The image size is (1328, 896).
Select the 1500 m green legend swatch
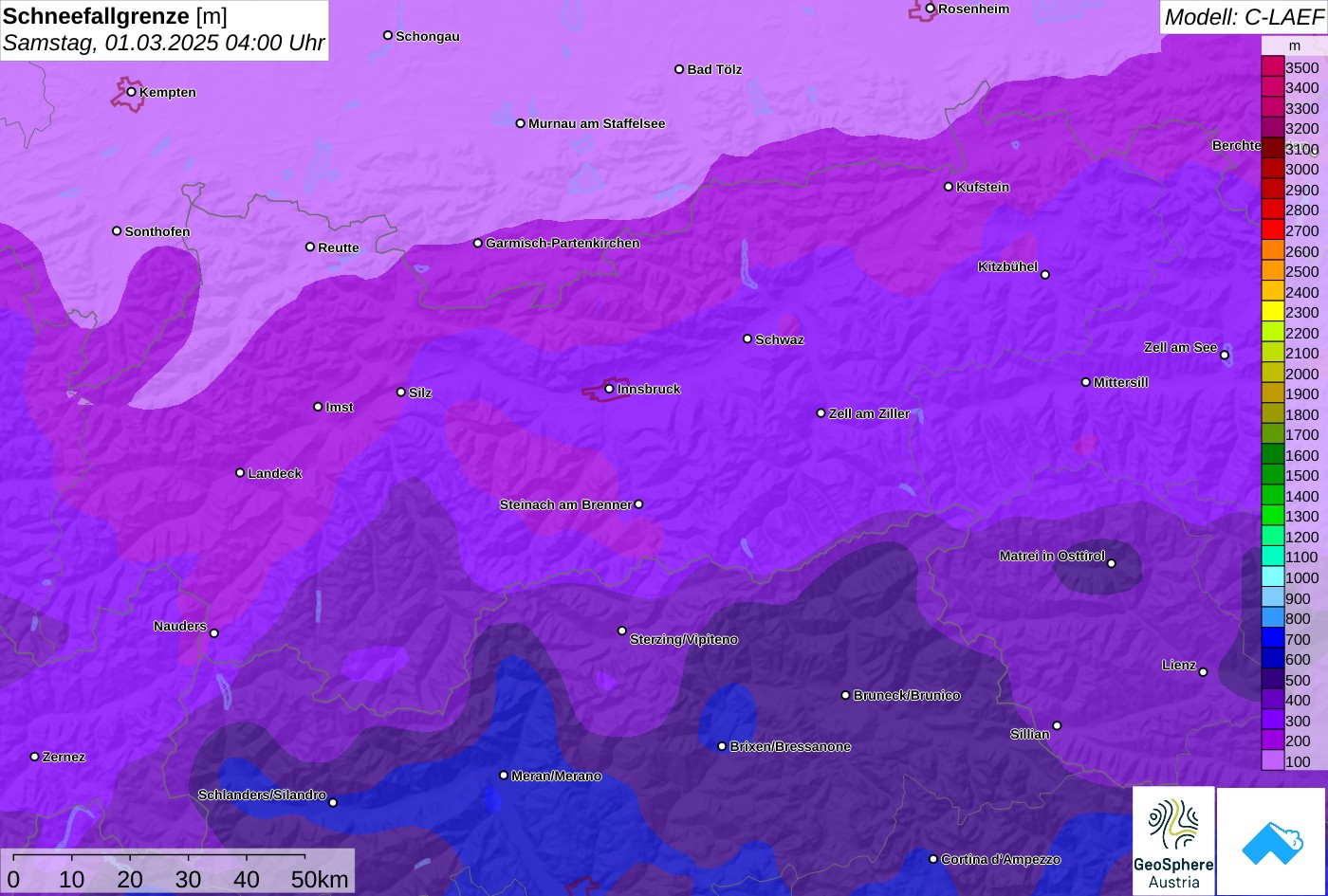coord(1272,475)
